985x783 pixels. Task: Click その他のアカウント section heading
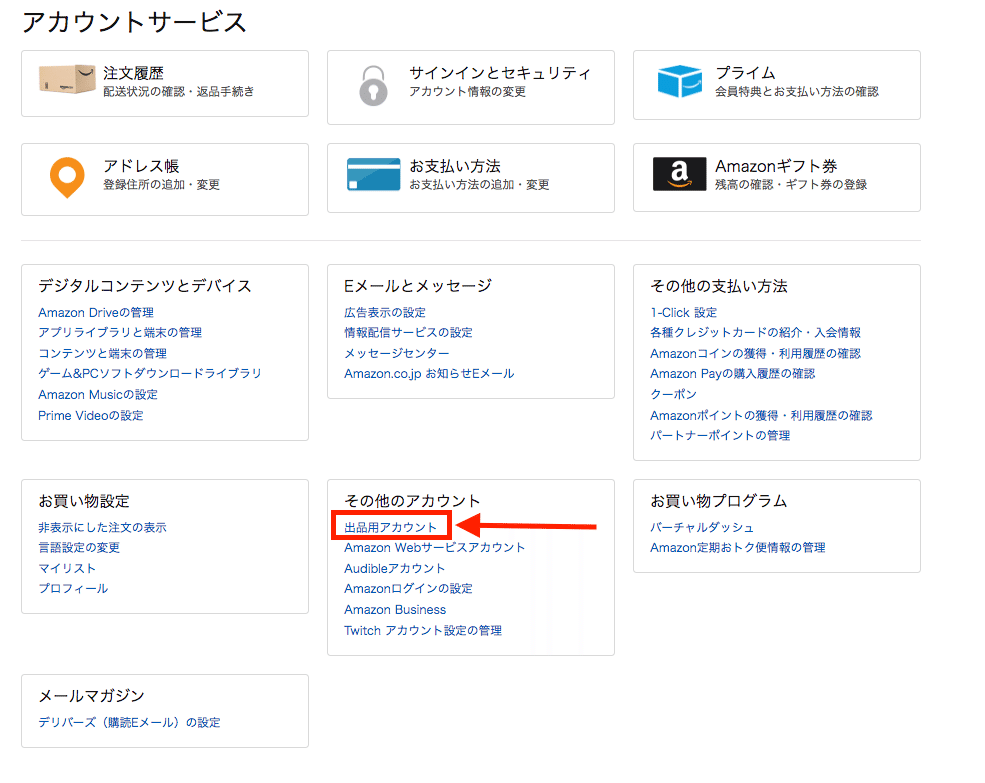click(x=412, y=501)
